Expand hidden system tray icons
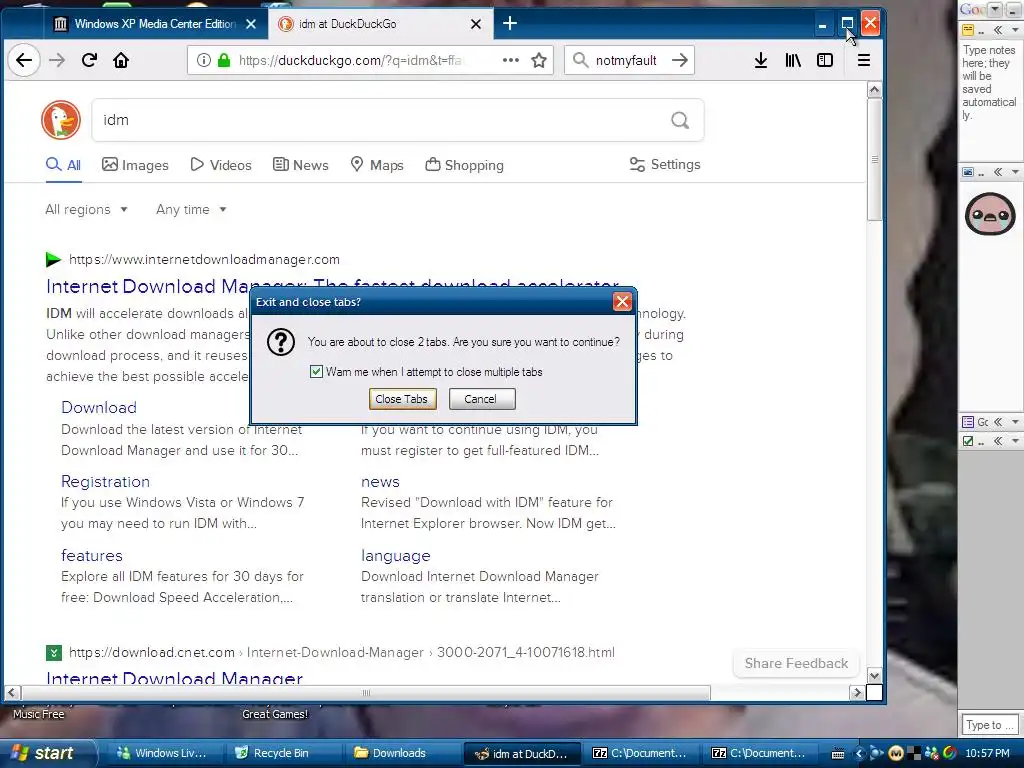 [859, 754]
